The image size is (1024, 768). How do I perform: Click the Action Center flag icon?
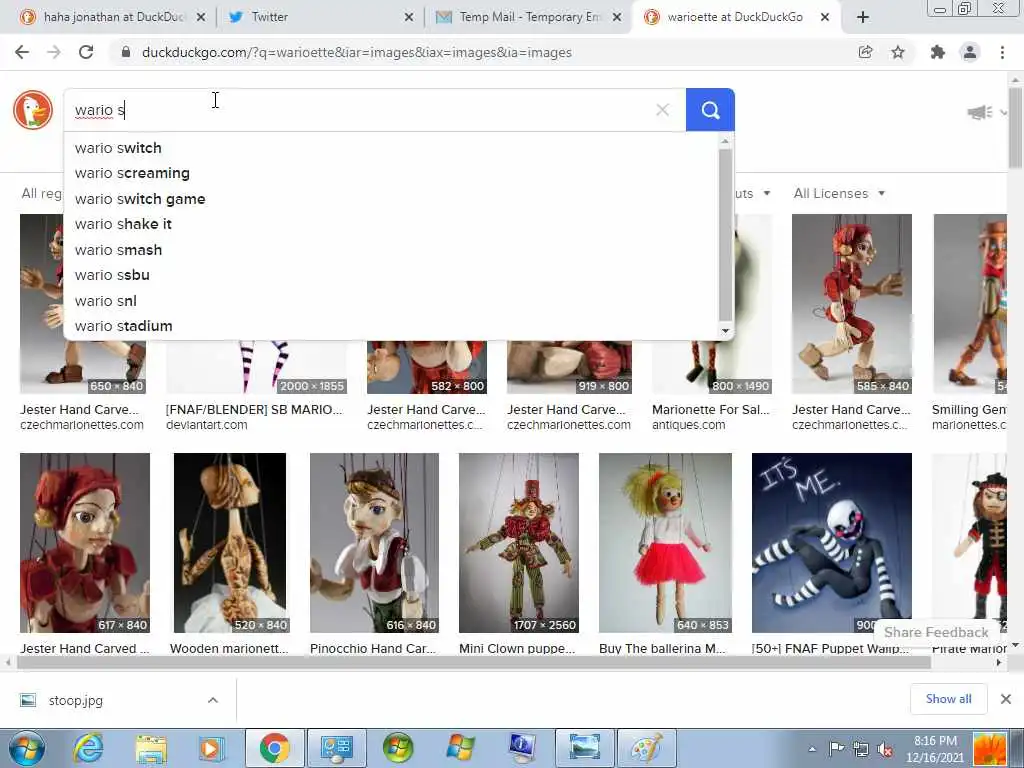pyautogui.click(x=837, y=748)
